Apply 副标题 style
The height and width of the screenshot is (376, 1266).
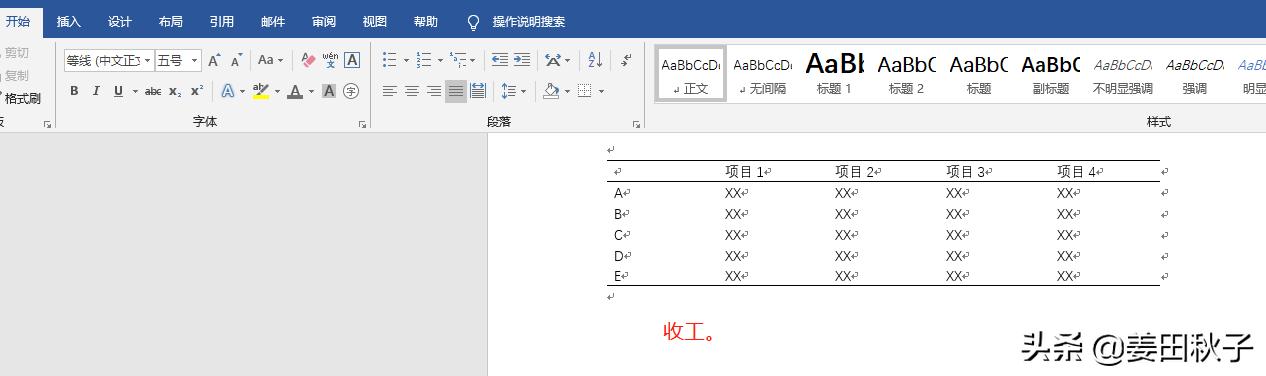(1051, 73)
